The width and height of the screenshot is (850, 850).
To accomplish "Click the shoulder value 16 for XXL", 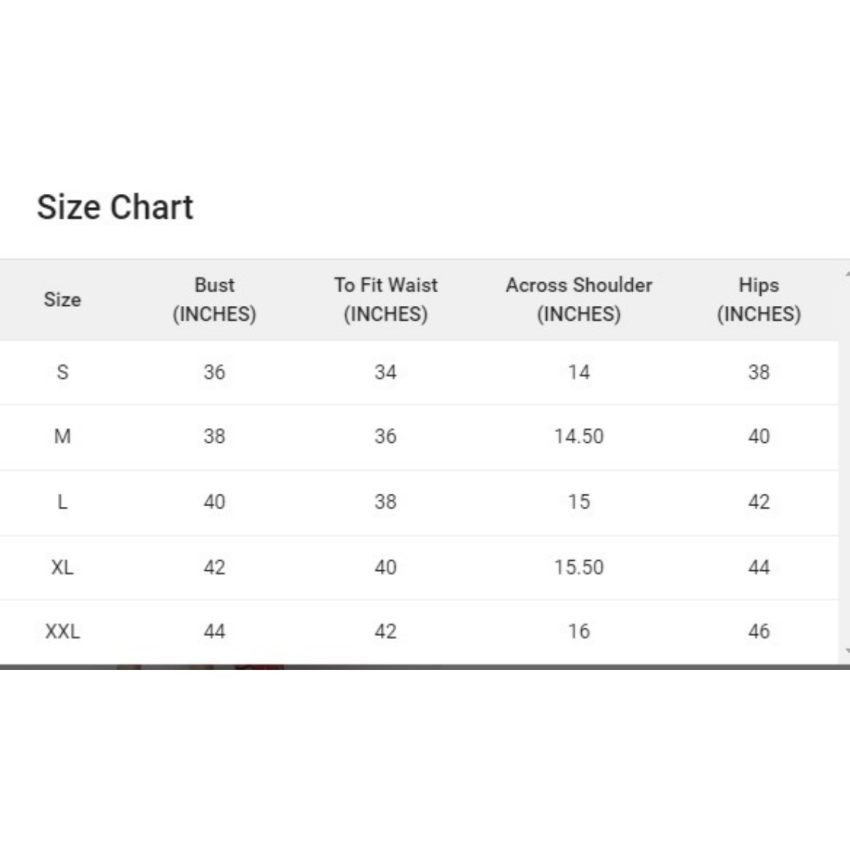I will pos(578,631).
